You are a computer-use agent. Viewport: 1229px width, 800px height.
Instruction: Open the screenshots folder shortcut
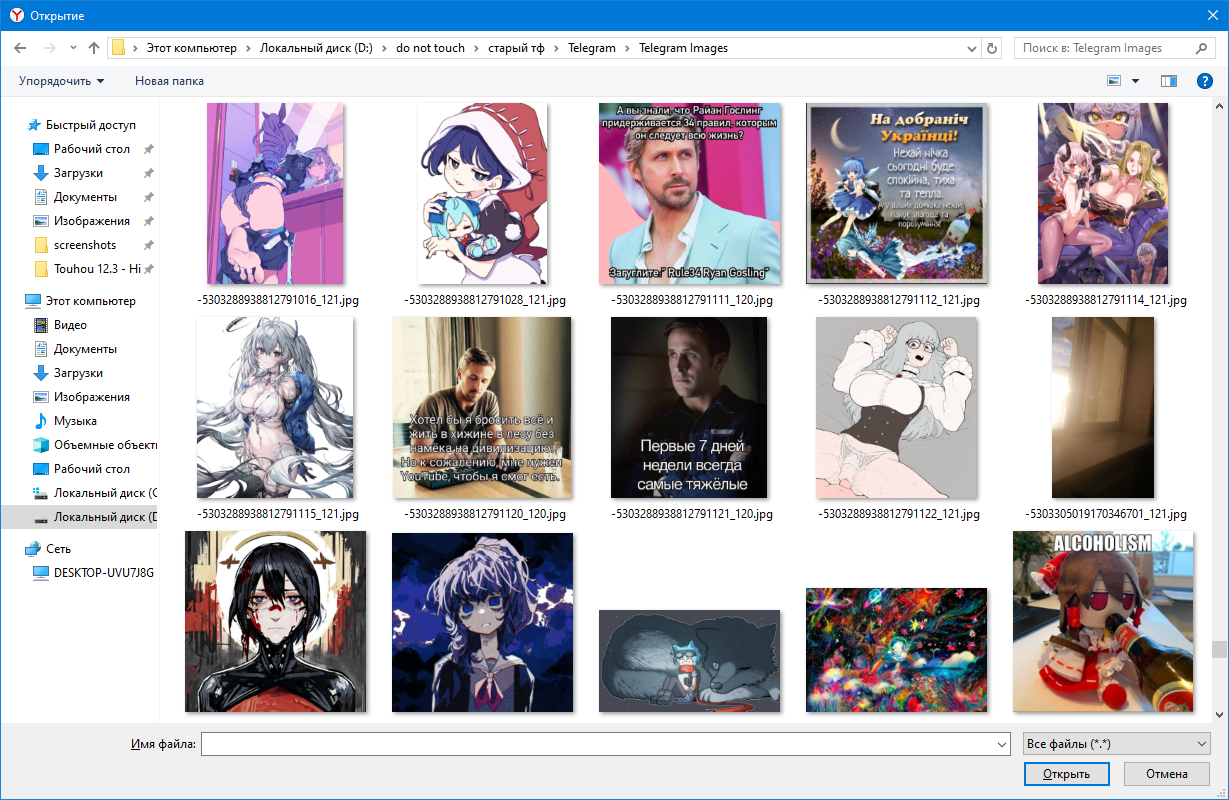click(85, 245)
